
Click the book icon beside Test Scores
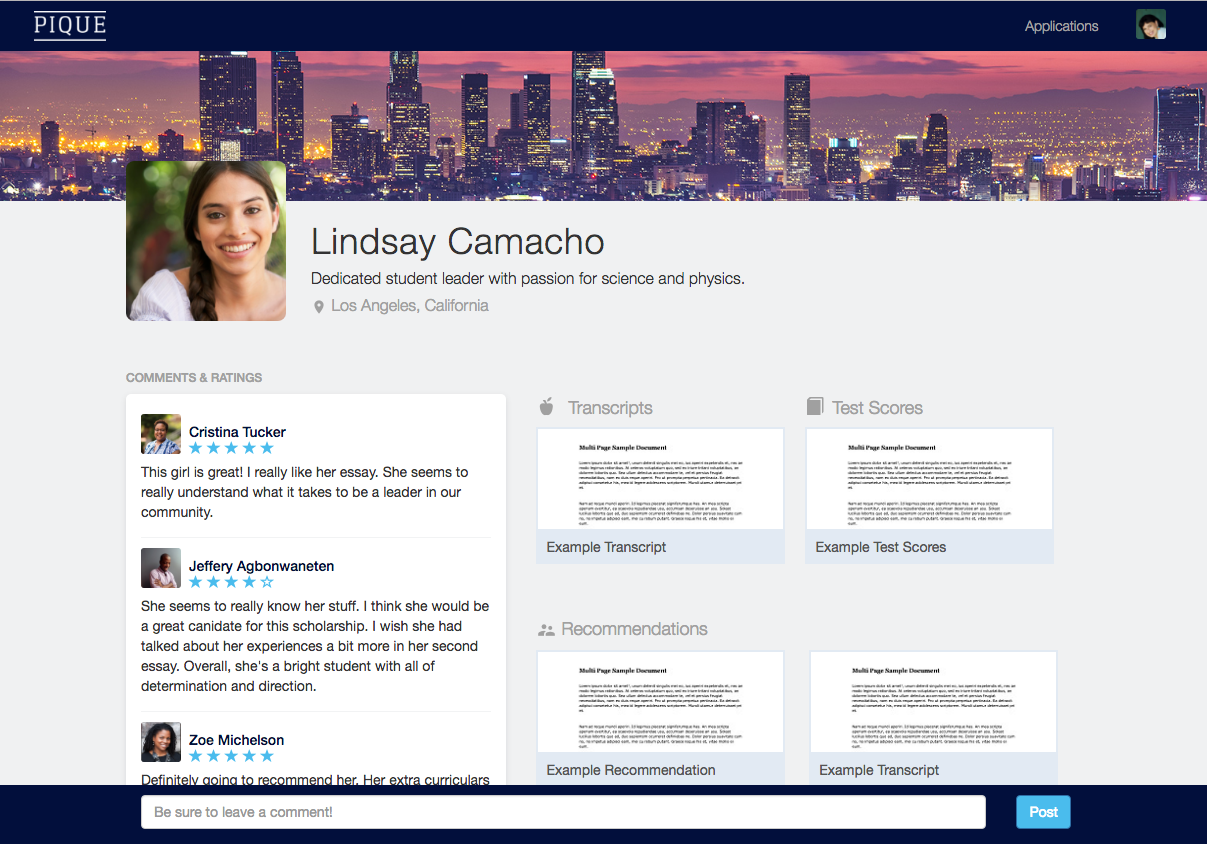coord(815,406)
